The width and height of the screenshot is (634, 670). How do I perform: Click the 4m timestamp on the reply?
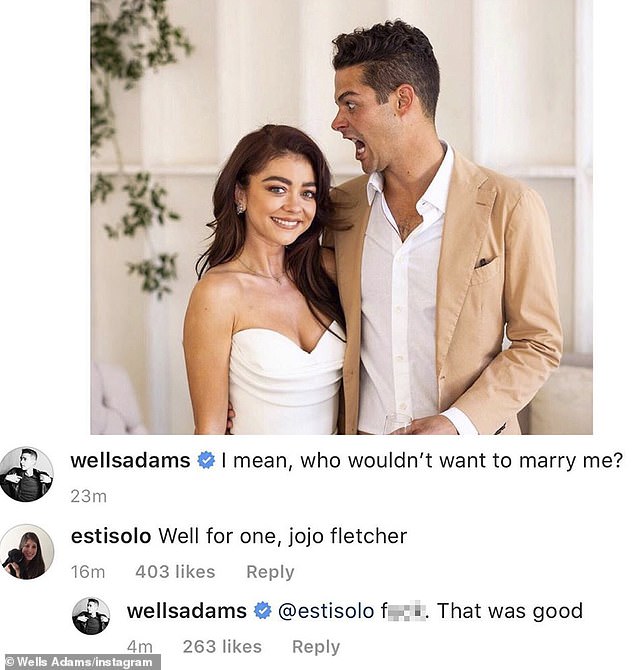point(139,647)
